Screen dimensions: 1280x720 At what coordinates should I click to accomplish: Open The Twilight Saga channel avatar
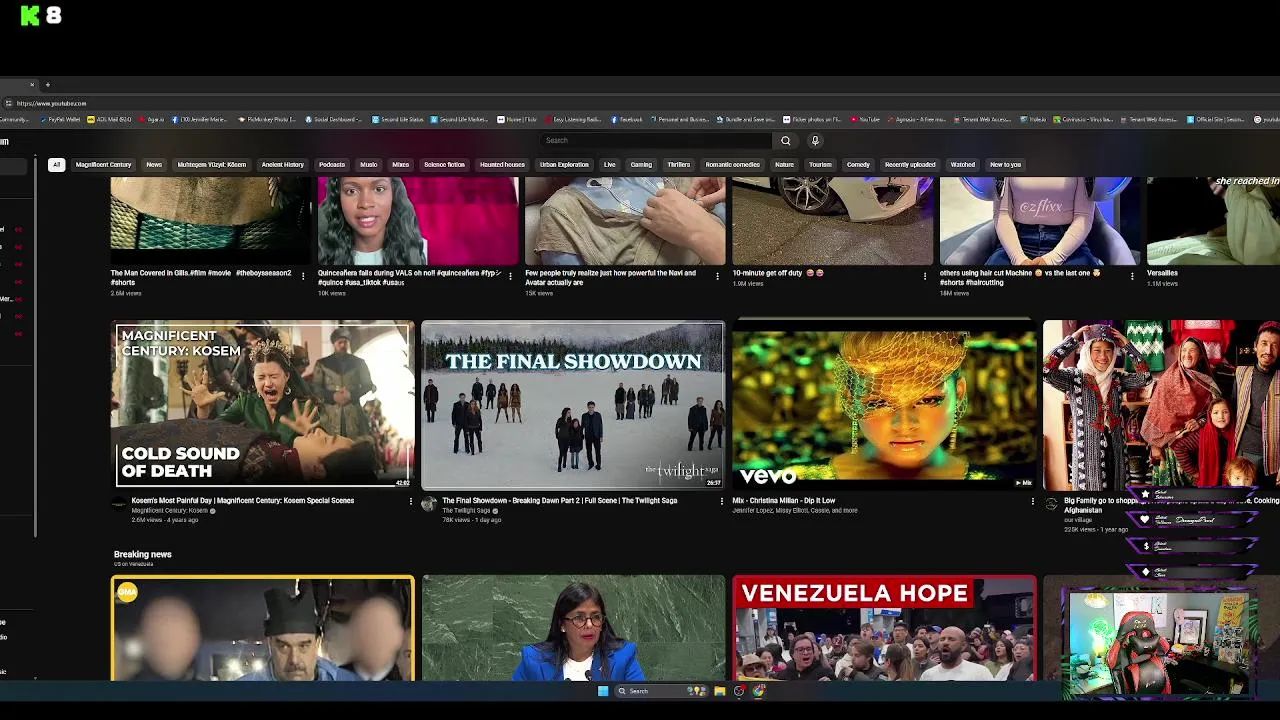[429, 504]
